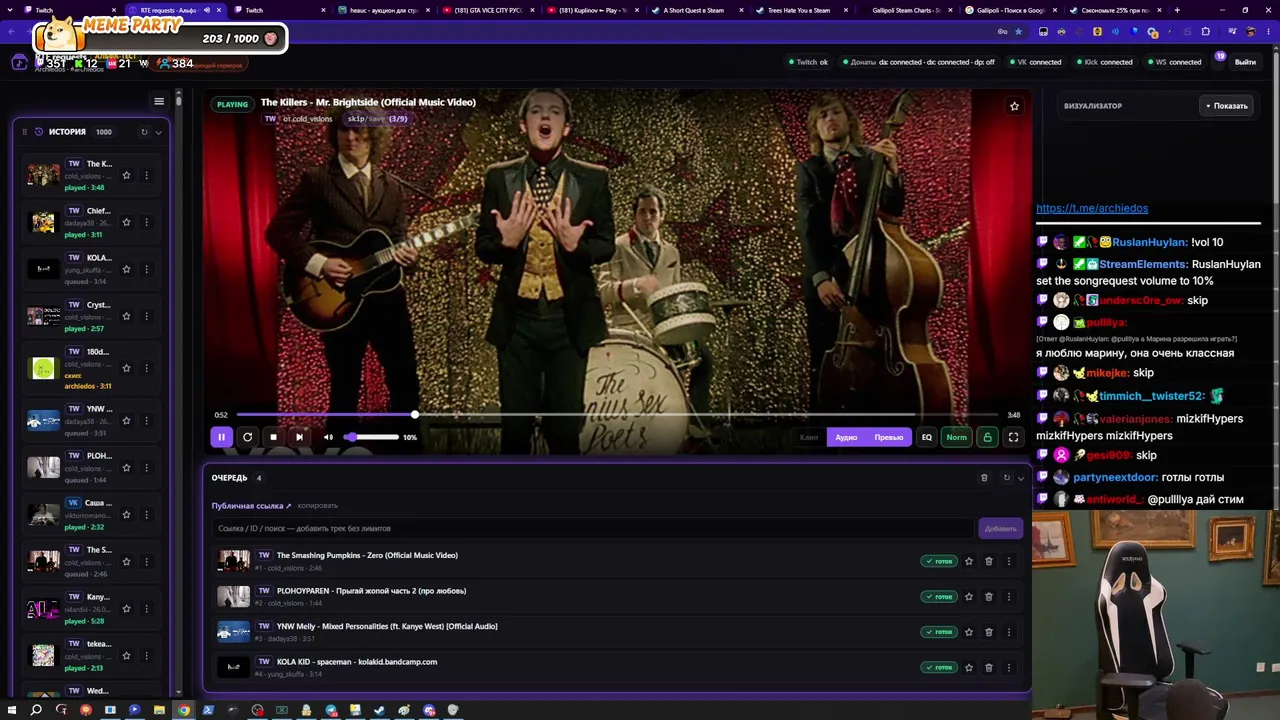The width and height of the screenshot is (1280, 720).
Task: Open the hamburger menu above the history panel
Action: 159,101
